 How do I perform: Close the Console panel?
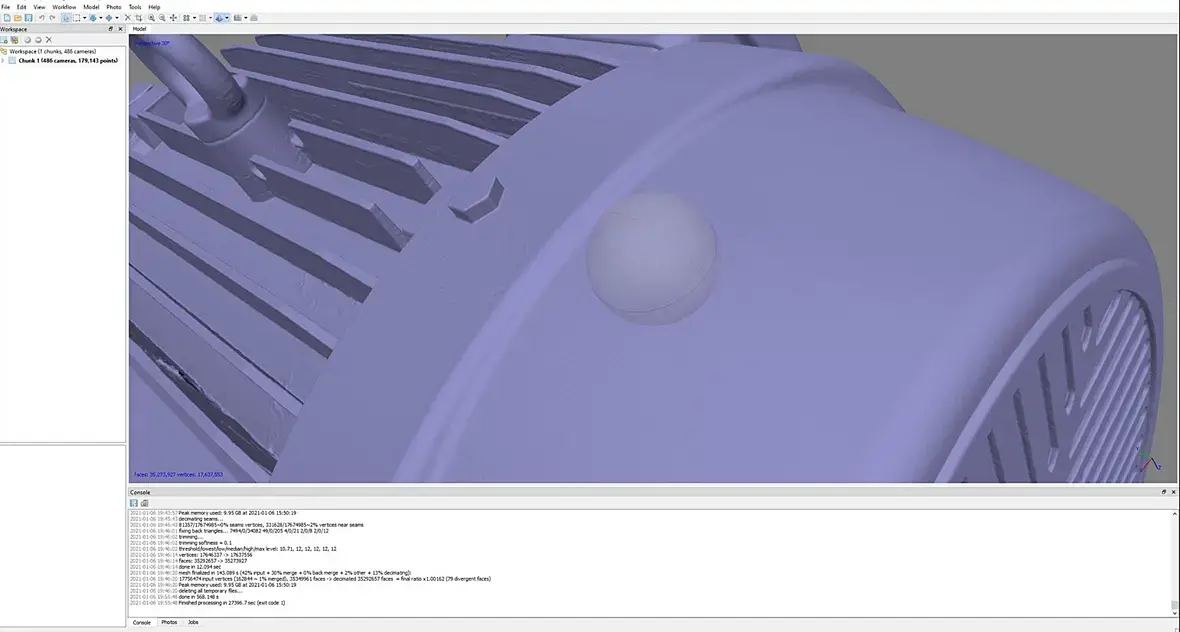pyautogui.click(x=1173, y=492)
